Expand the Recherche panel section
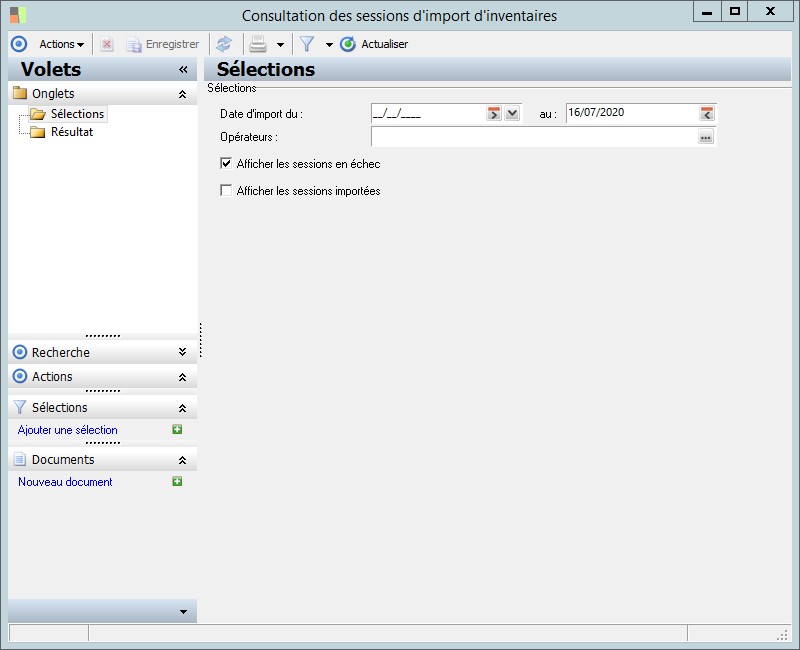Image resolution: width=800 pixels, height=650 pixels. 182,352
